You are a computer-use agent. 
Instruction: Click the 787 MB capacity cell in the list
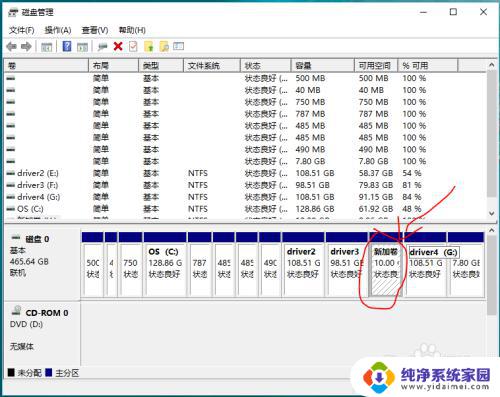tap(310, 114)
